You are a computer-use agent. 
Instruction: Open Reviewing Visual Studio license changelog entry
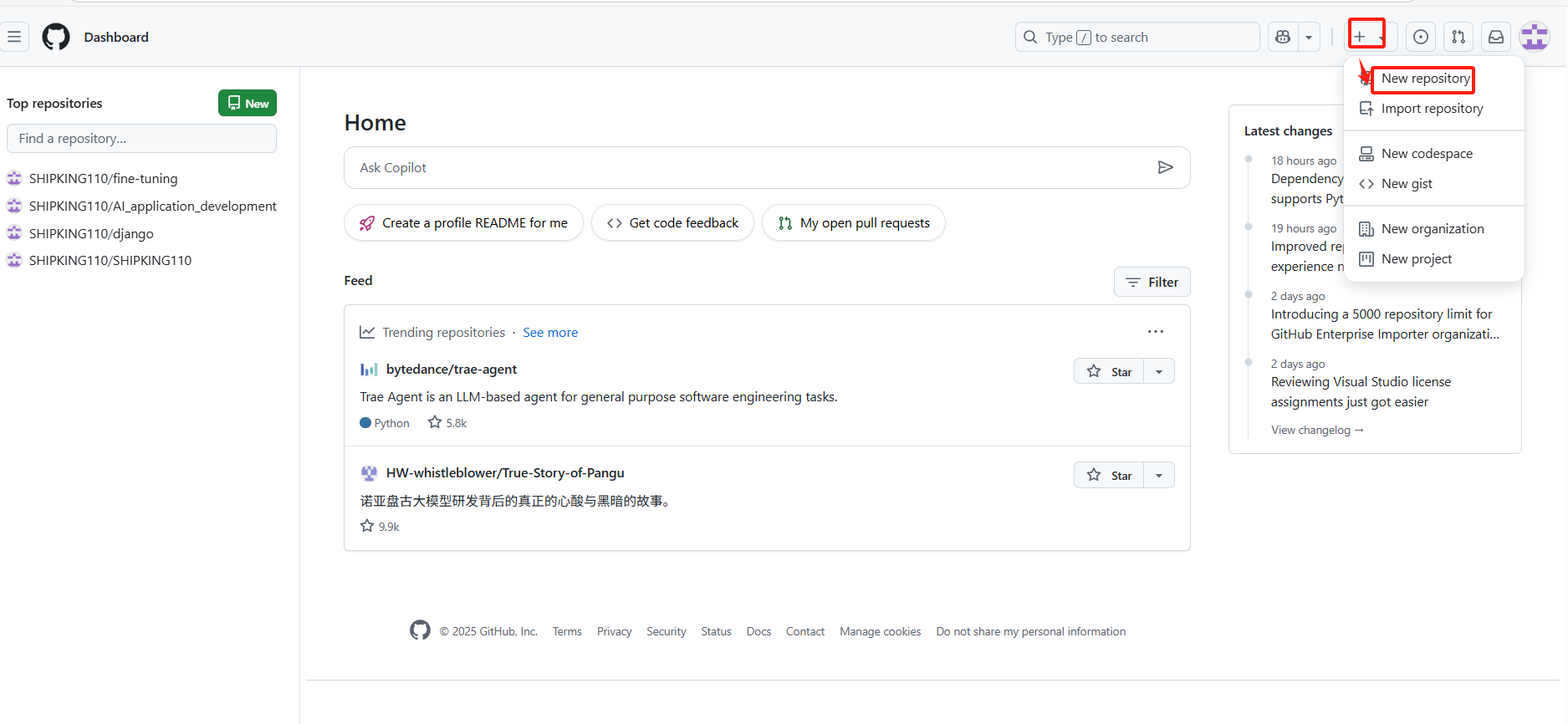[x=1361, y=392]
